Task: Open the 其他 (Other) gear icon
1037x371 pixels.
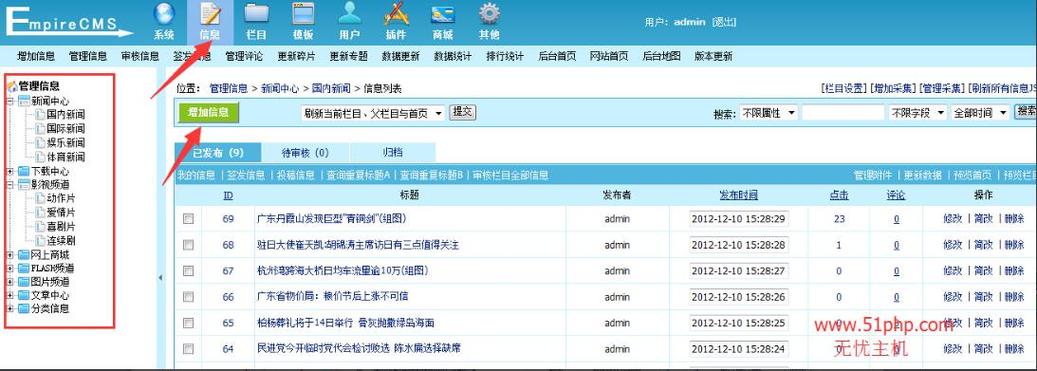Action: tap(489, 21)
